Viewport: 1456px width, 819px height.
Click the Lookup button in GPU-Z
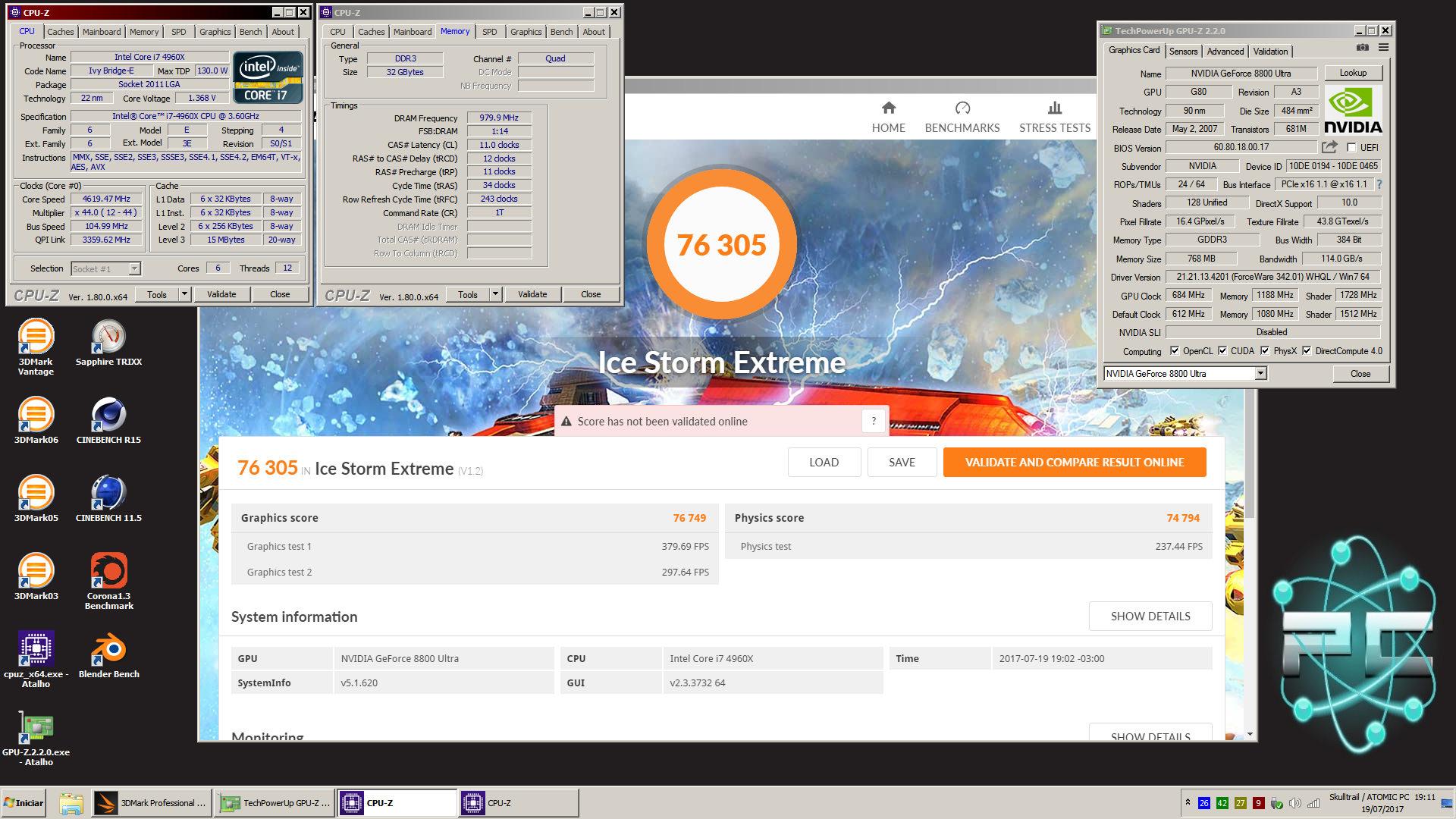coord(1353,73)
